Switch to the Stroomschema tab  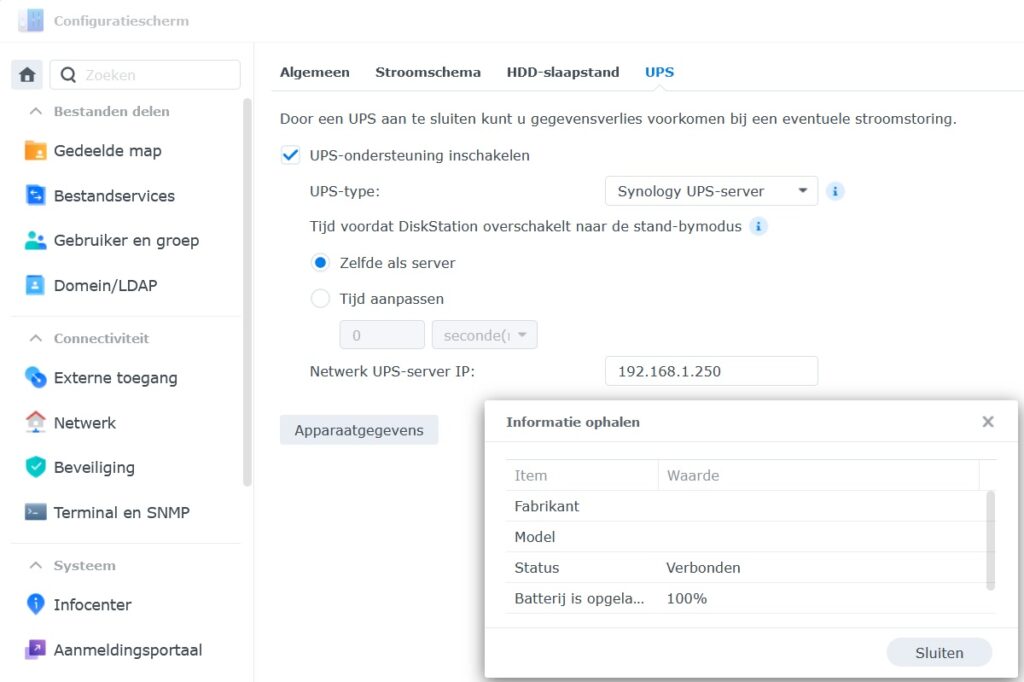pyautogui.click(x=428, y=72)
